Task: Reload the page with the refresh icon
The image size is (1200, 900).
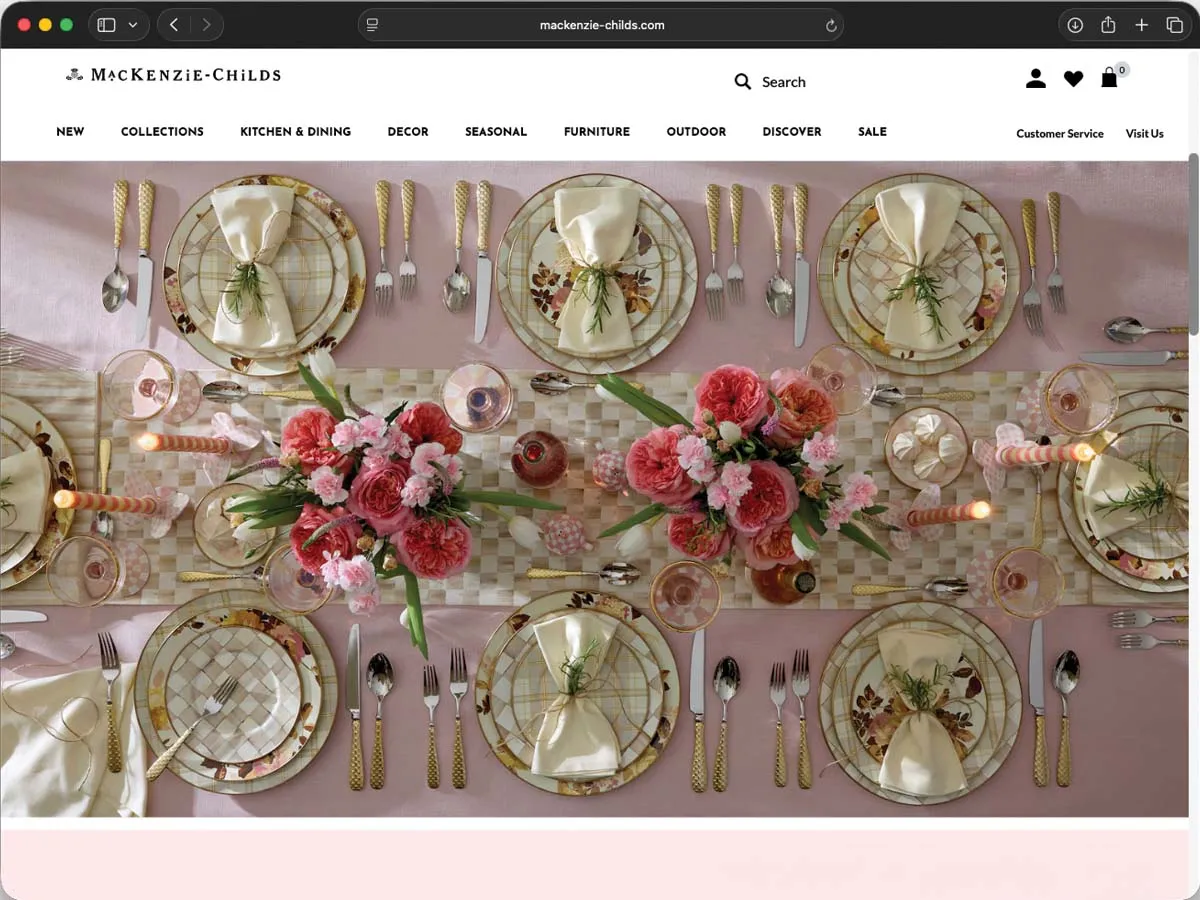Action: [x=831, y=26]
